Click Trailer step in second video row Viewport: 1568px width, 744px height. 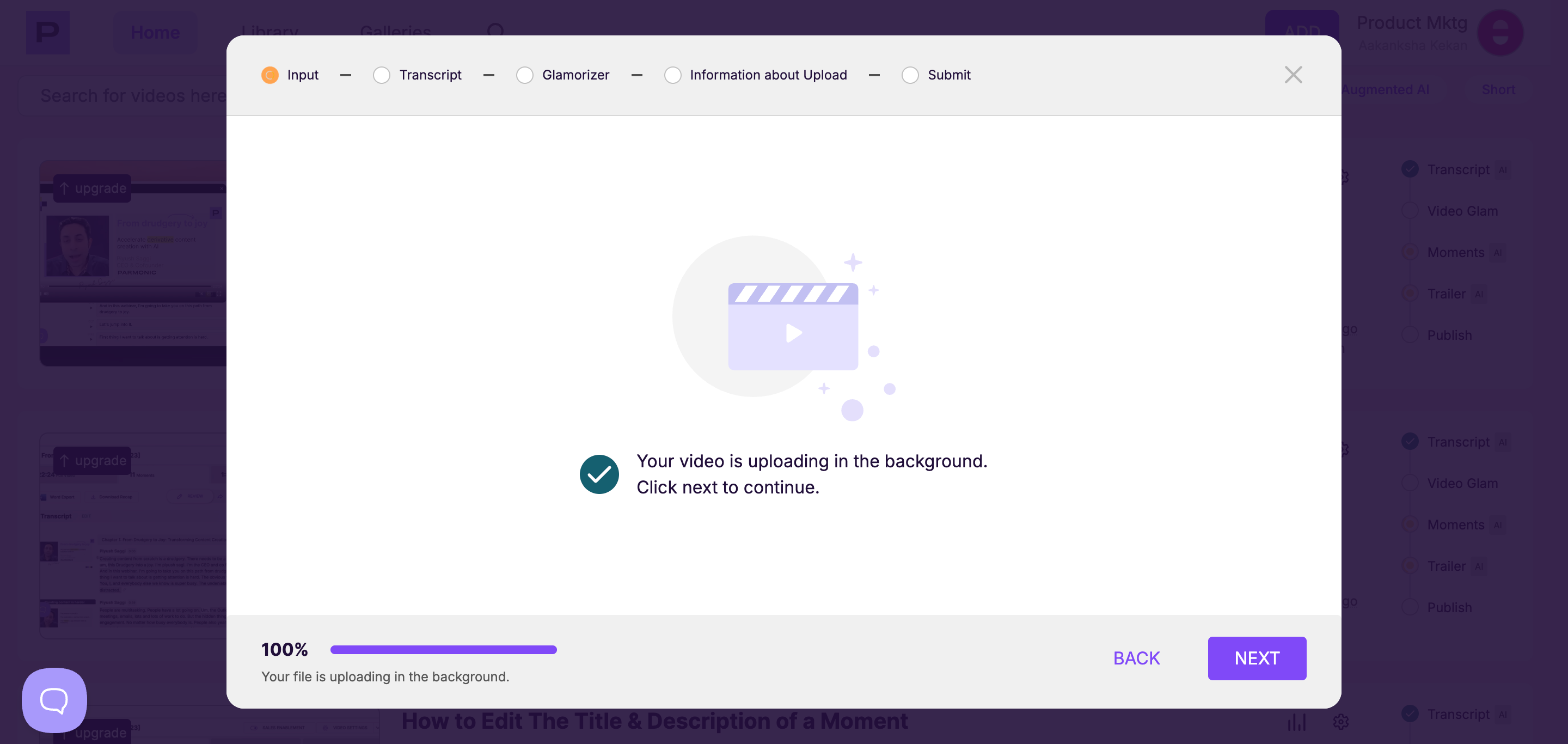coord(1446,565)
